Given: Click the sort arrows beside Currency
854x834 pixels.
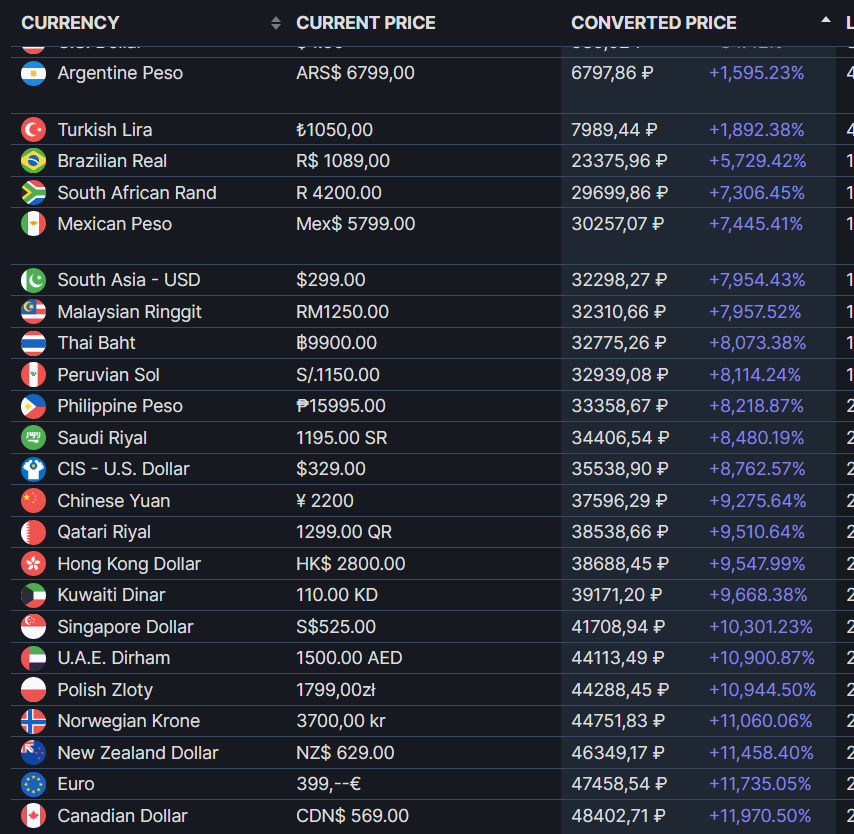Looking at the screenshot, I should (x=276, y=23).
